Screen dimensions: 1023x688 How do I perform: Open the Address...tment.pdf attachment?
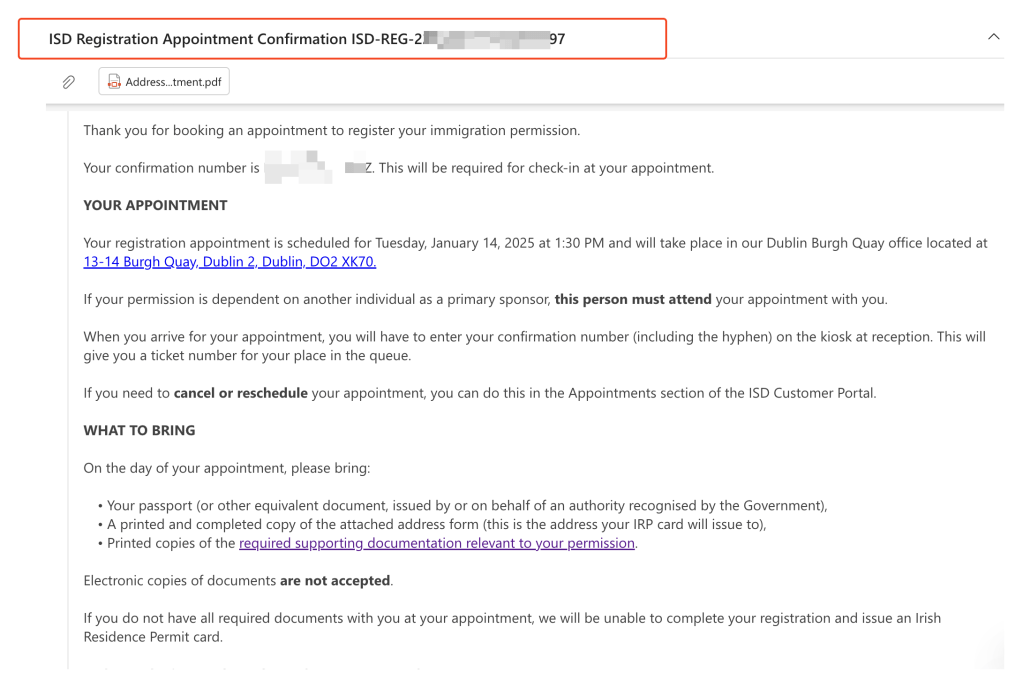(x=172, y=82)
